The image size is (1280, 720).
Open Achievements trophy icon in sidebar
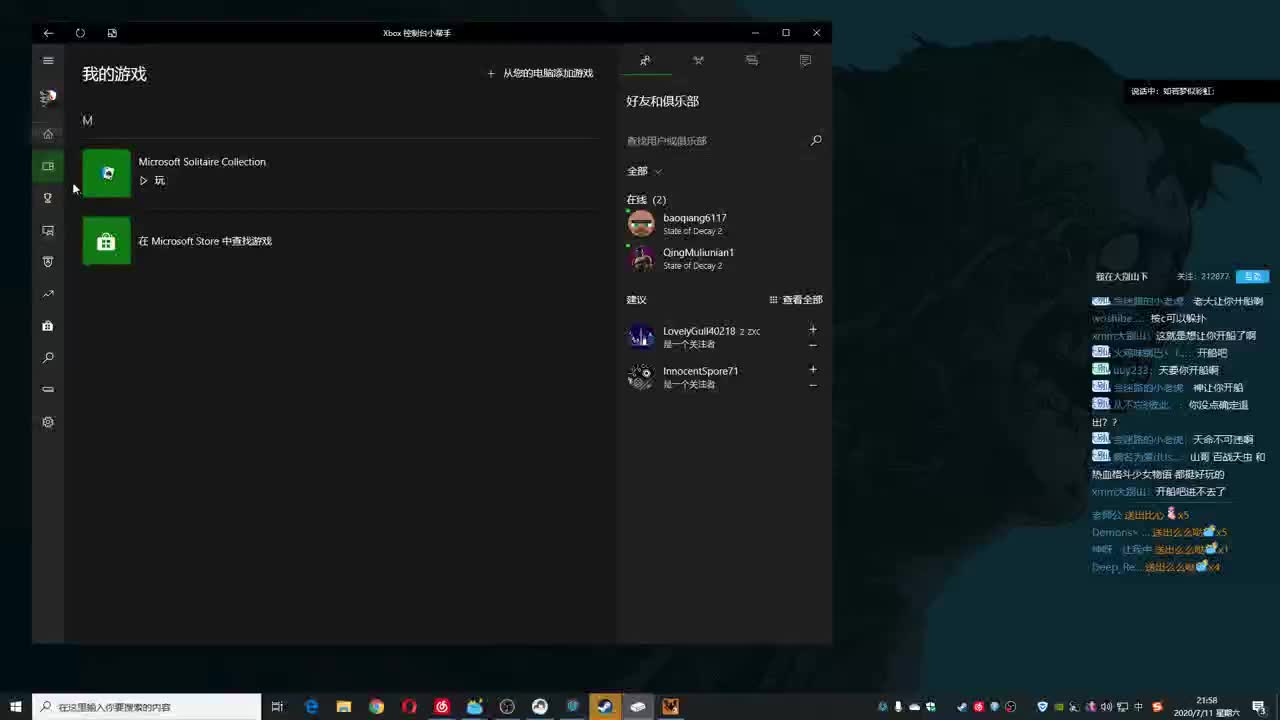click(48, 198)
